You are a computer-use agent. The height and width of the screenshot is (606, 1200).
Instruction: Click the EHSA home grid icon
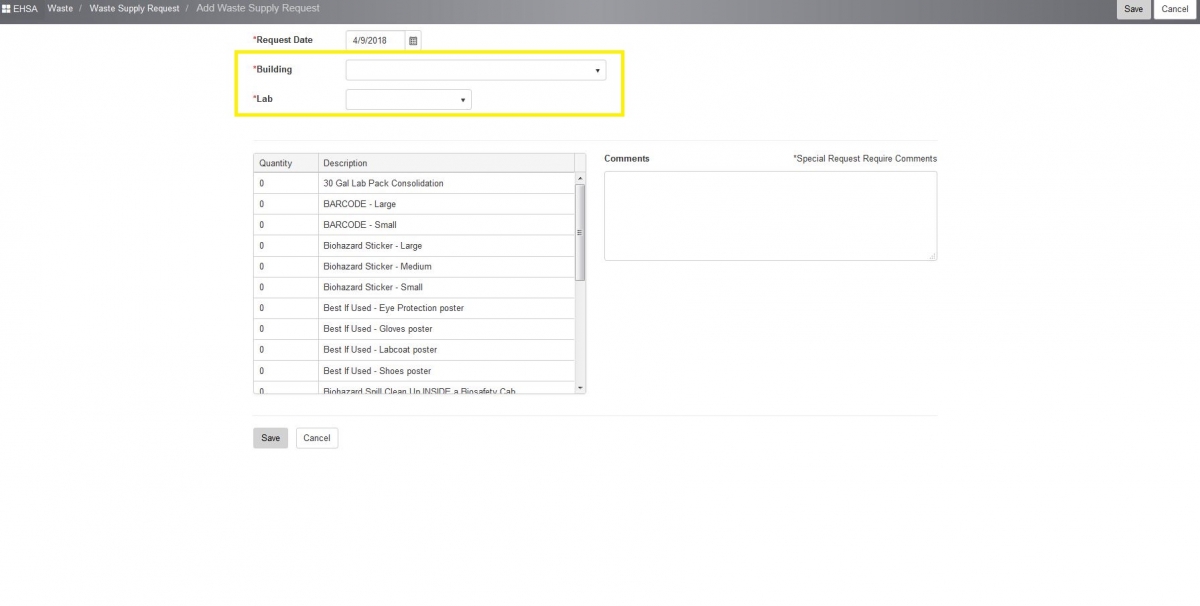6,9
